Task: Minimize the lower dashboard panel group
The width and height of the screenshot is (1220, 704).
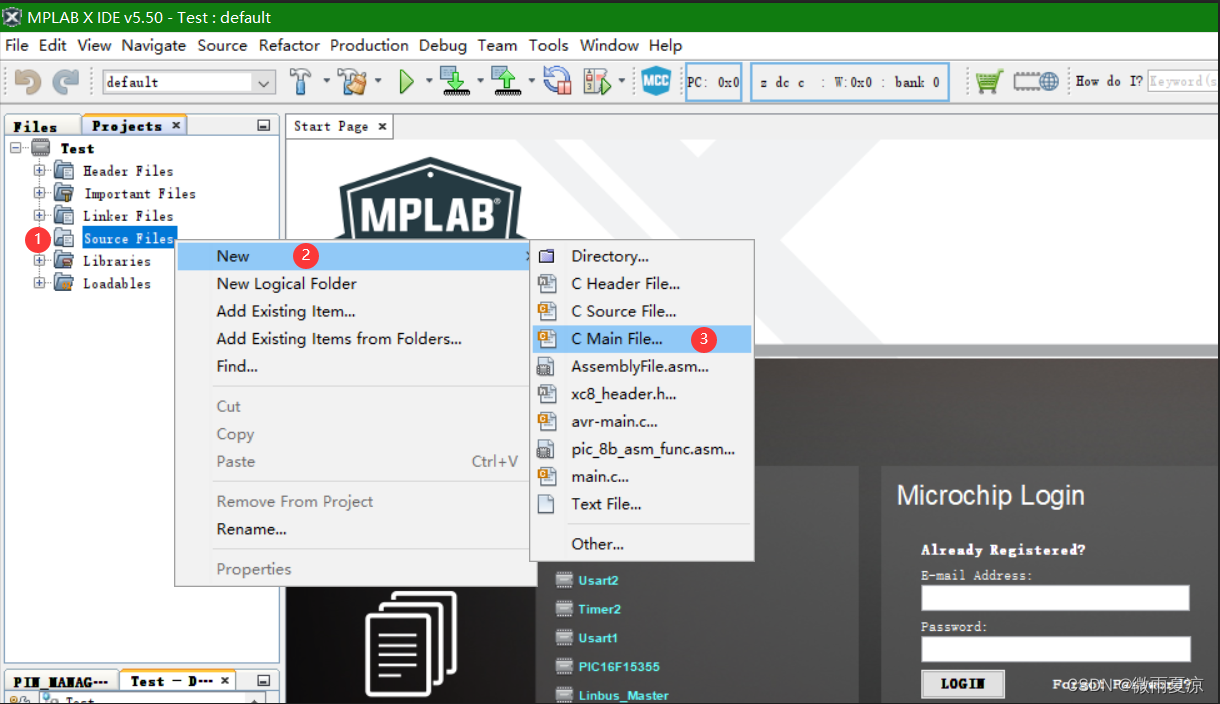Action: (263, 681)
